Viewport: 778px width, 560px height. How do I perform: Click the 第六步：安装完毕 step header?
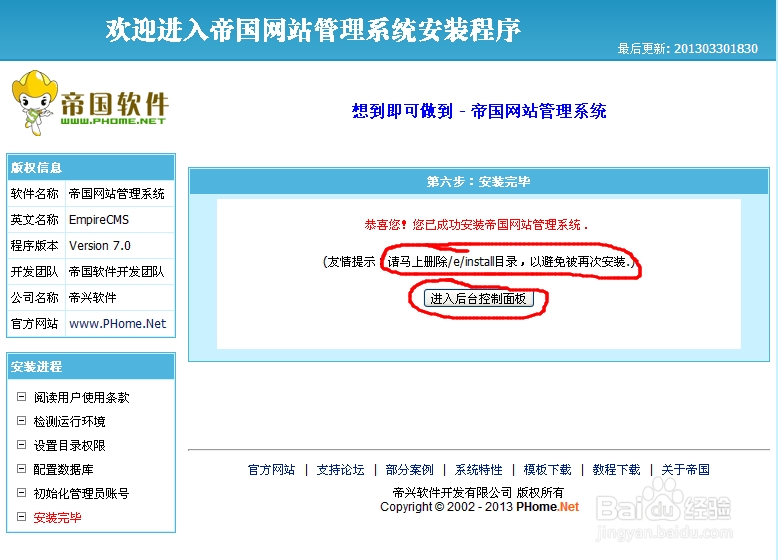(479, 182)
